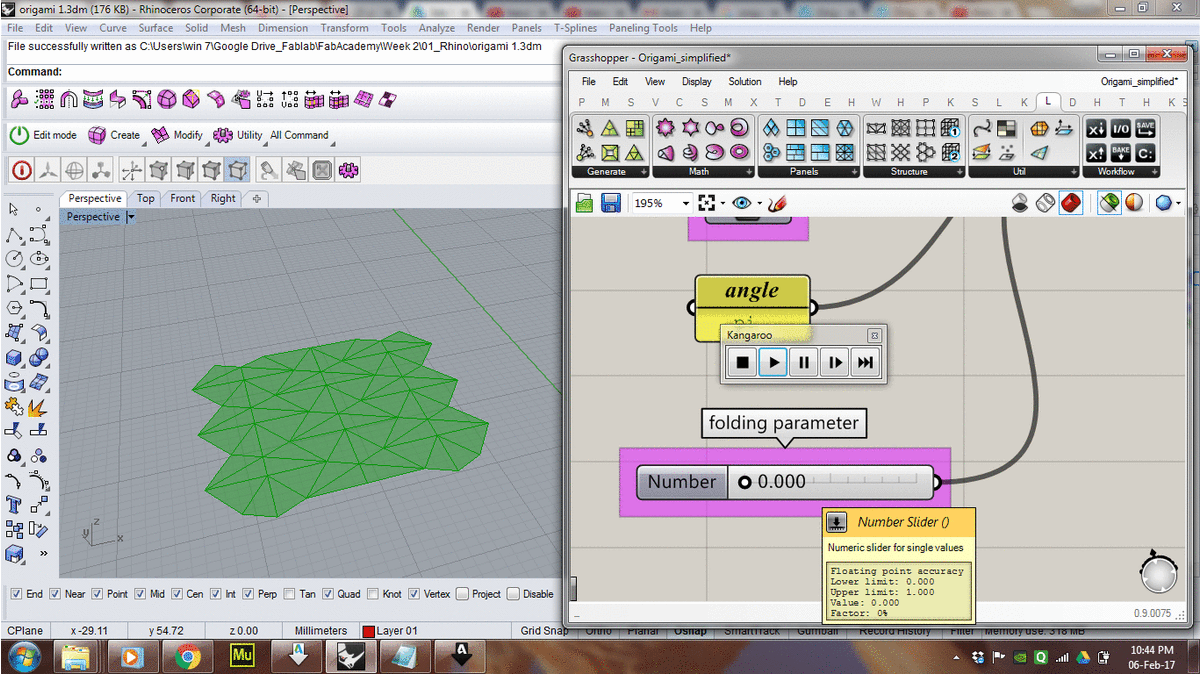Open Grasshopper zoom percentage dropdown
1200x674 pixels.
click(685, 203)
